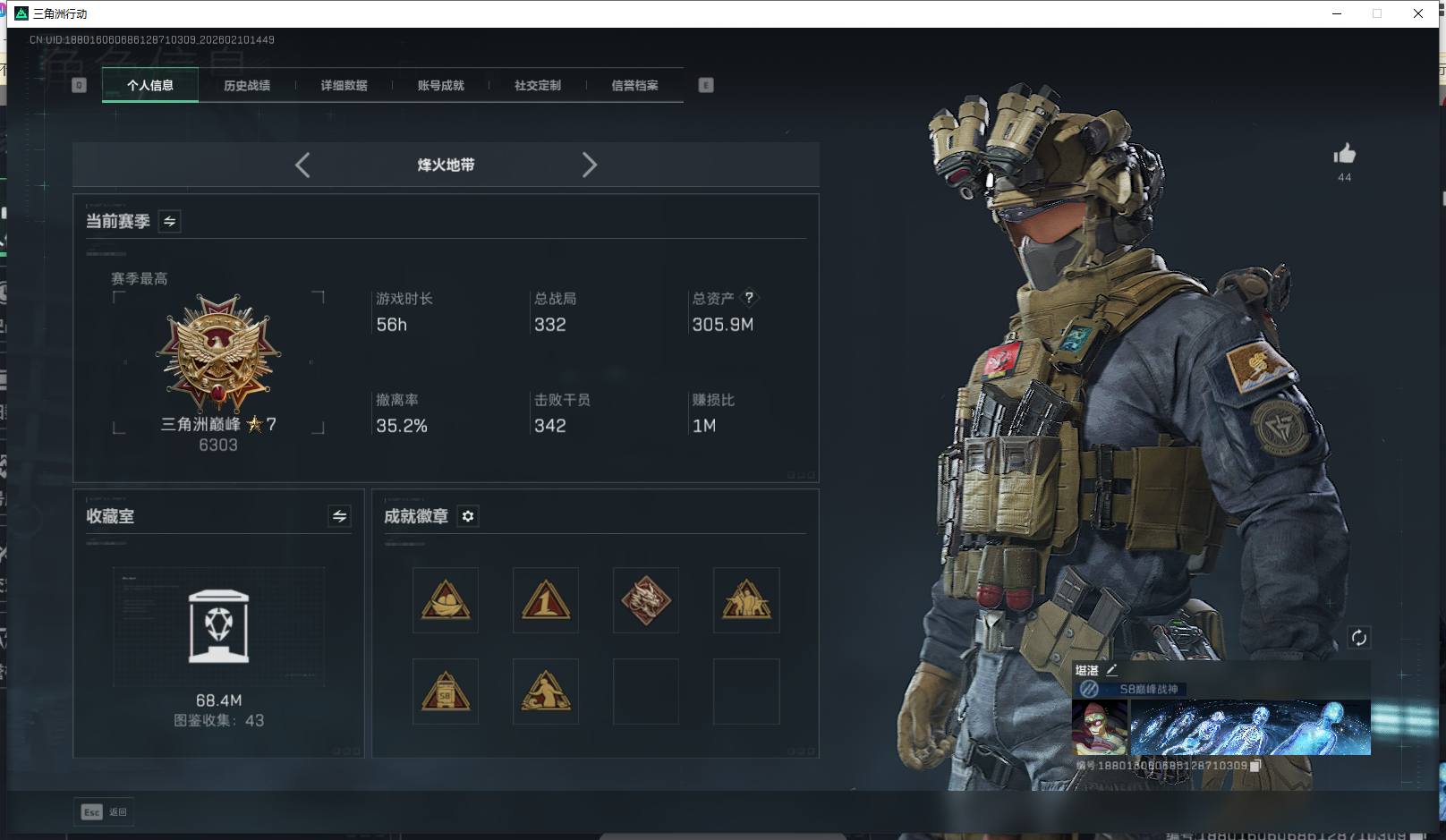Click the 游戏时长 value 56h
The width and height of the screenshot is (1446, 840).
[392, 325]
